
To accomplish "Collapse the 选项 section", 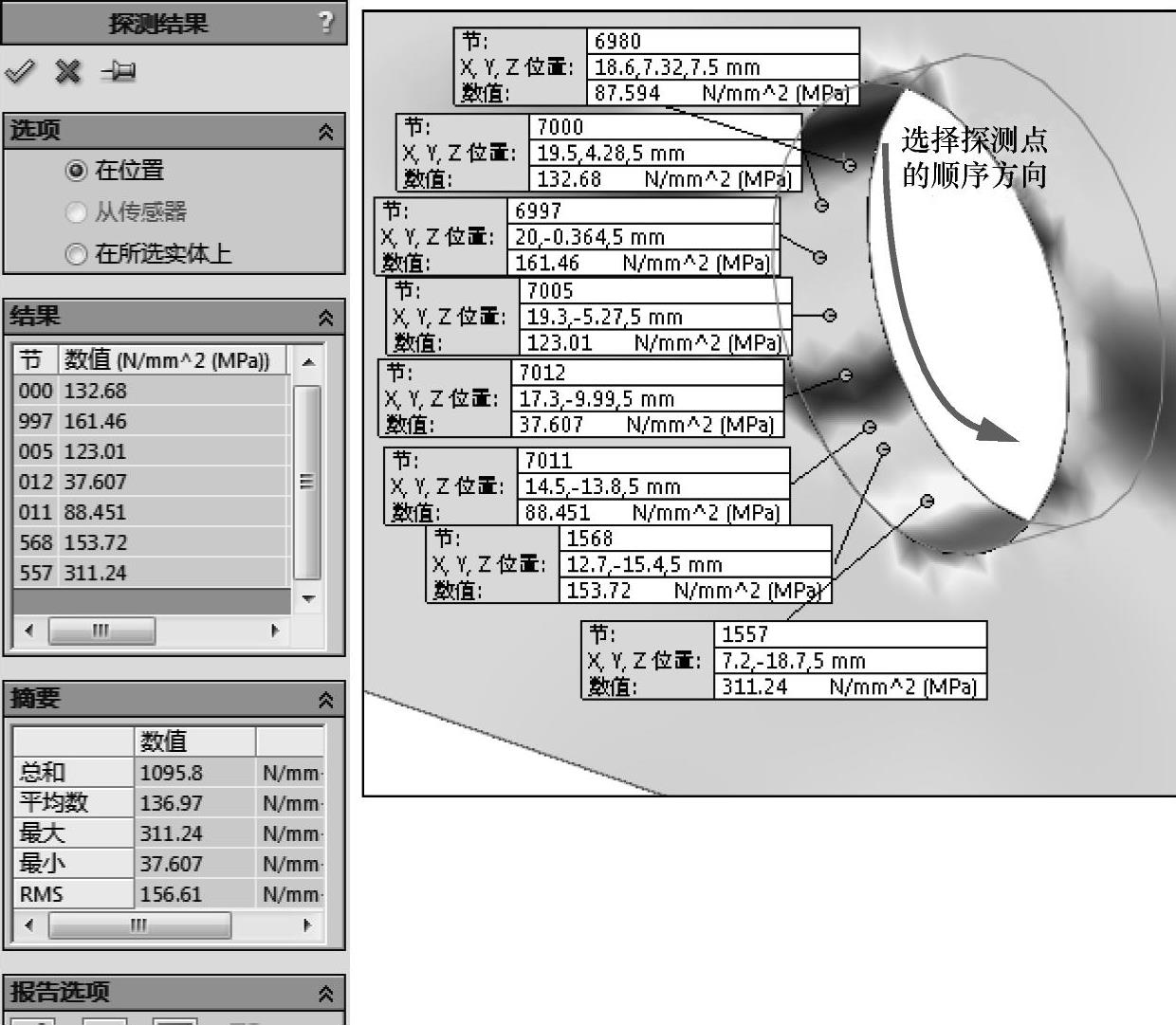I will pos(326,132).
